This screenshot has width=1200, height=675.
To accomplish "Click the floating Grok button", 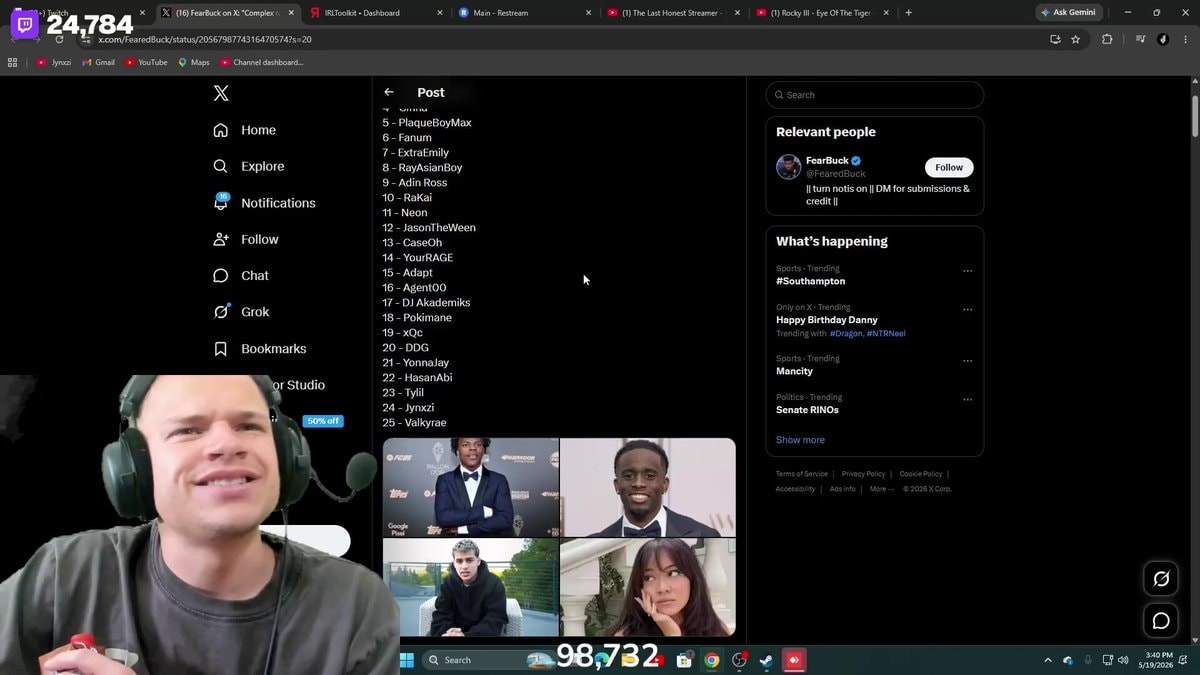I will pos(1161,579).
